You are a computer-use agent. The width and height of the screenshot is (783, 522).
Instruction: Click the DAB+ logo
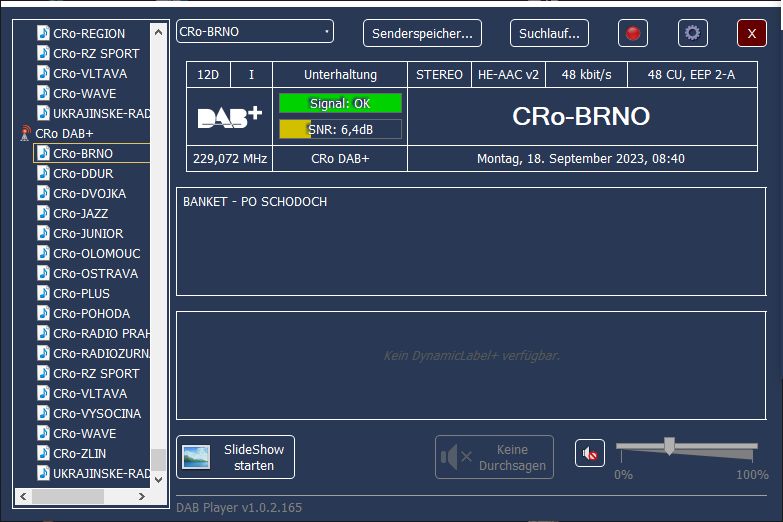click(x=230, y=117)
